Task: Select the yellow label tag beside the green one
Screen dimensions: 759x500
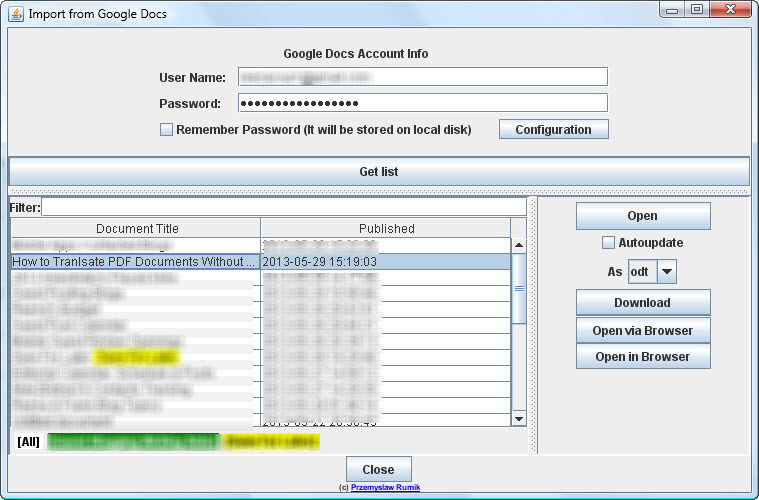Action: (x=271, y=441)
